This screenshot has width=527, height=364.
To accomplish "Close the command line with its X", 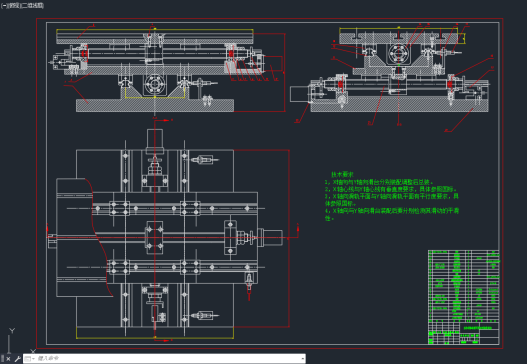I will pos(8,359).
